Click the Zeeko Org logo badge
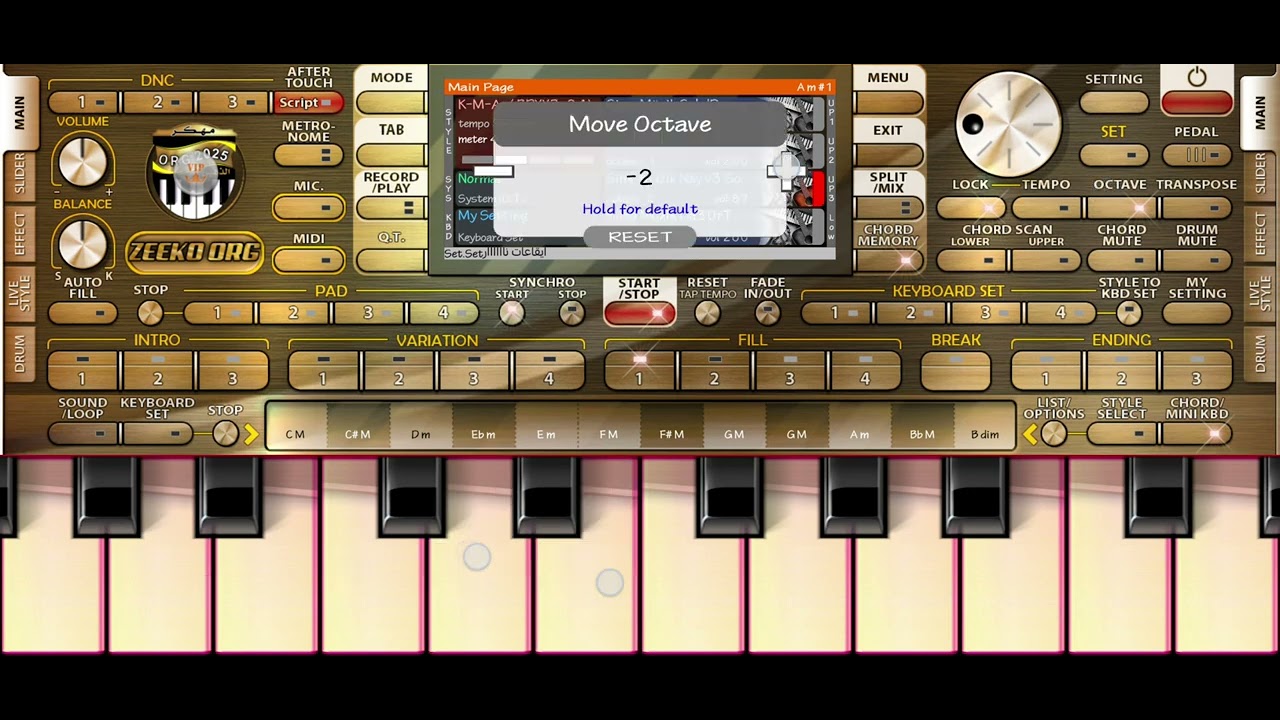This screenshot has height=720, width=1280. pyautogui.click(x=194, y=251)
